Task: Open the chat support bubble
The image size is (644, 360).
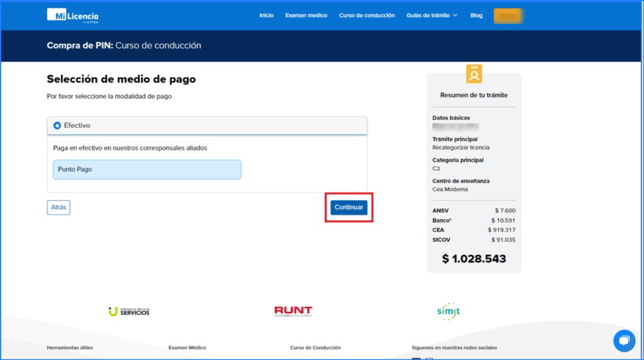Action: [x=624, y=340]
